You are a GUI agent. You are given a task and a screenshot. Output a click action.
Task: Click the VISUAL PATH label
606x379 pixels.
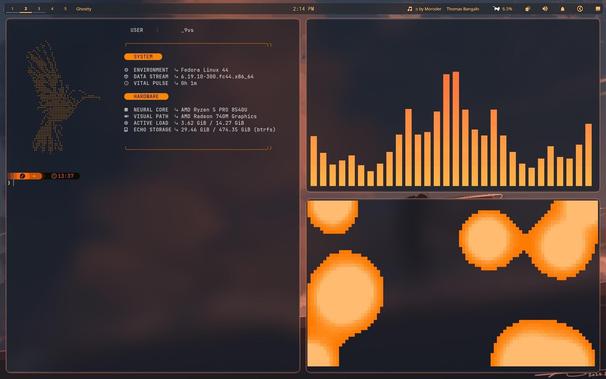[151, 116]
